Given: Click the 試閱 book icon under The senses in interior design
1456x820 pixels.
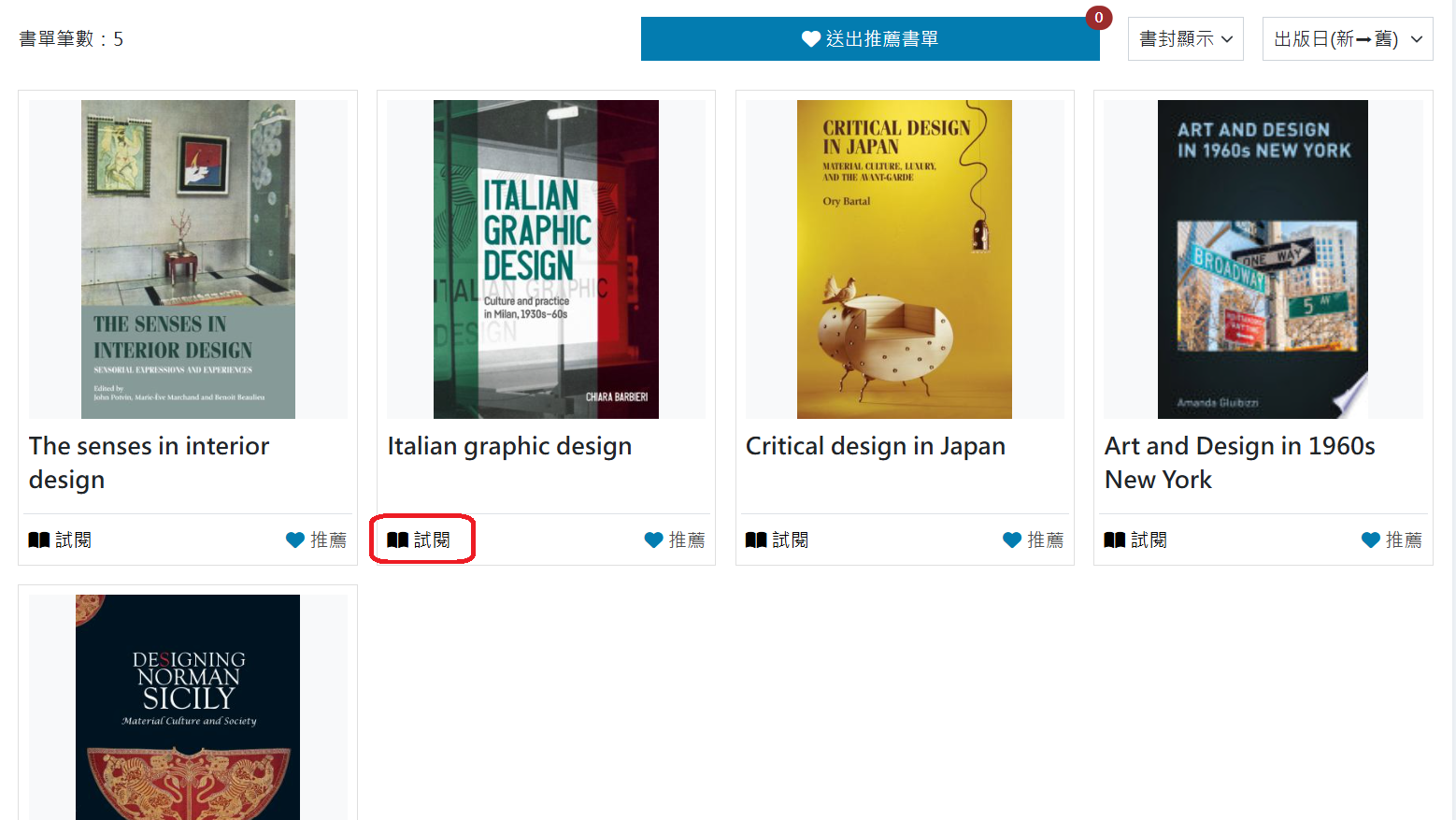Looking at the screenshot, I should tap(39, 540).
